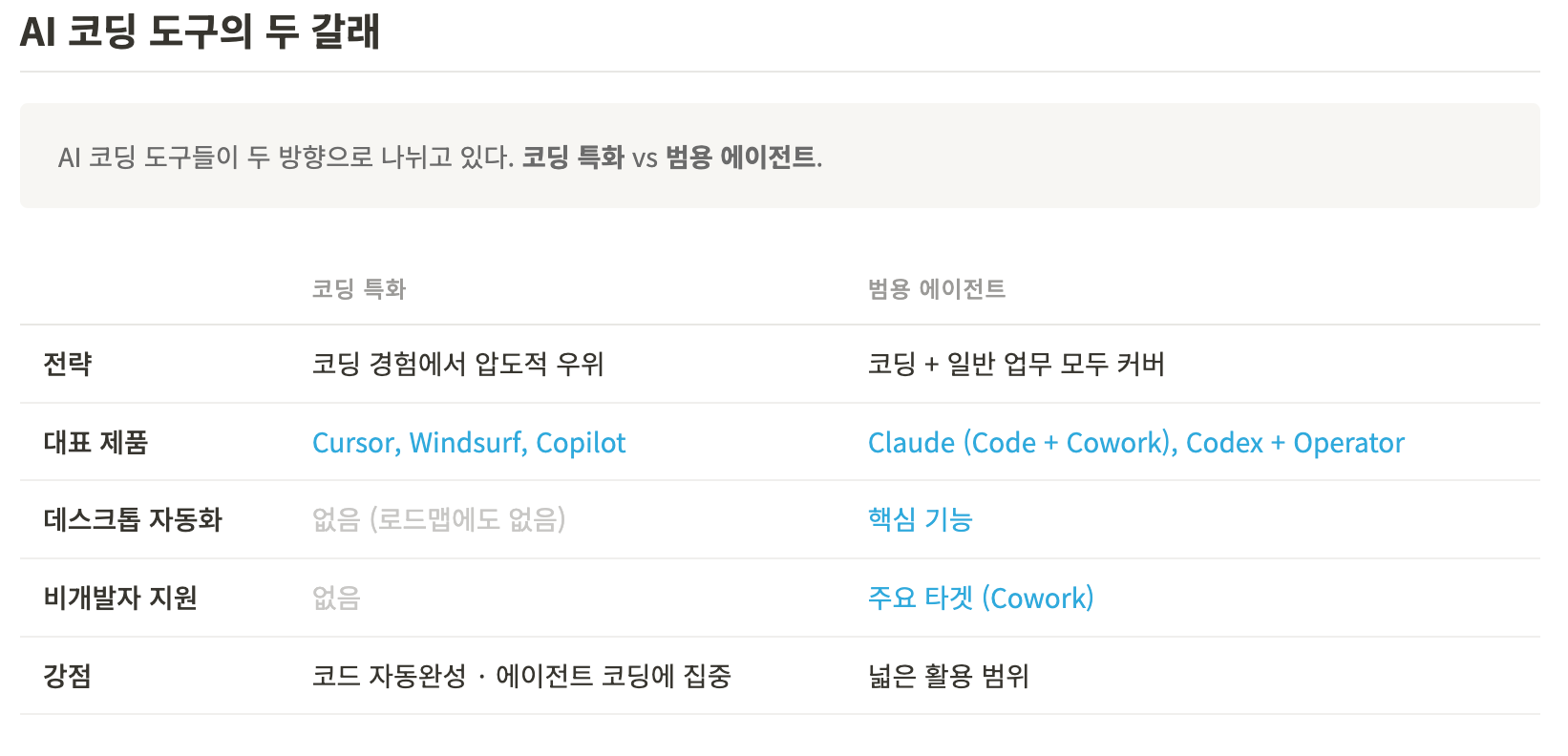This screenshot has width=1568, height=756.
Task: Click the blue '핵심 기능' text
Action: (x=920, y=520)
